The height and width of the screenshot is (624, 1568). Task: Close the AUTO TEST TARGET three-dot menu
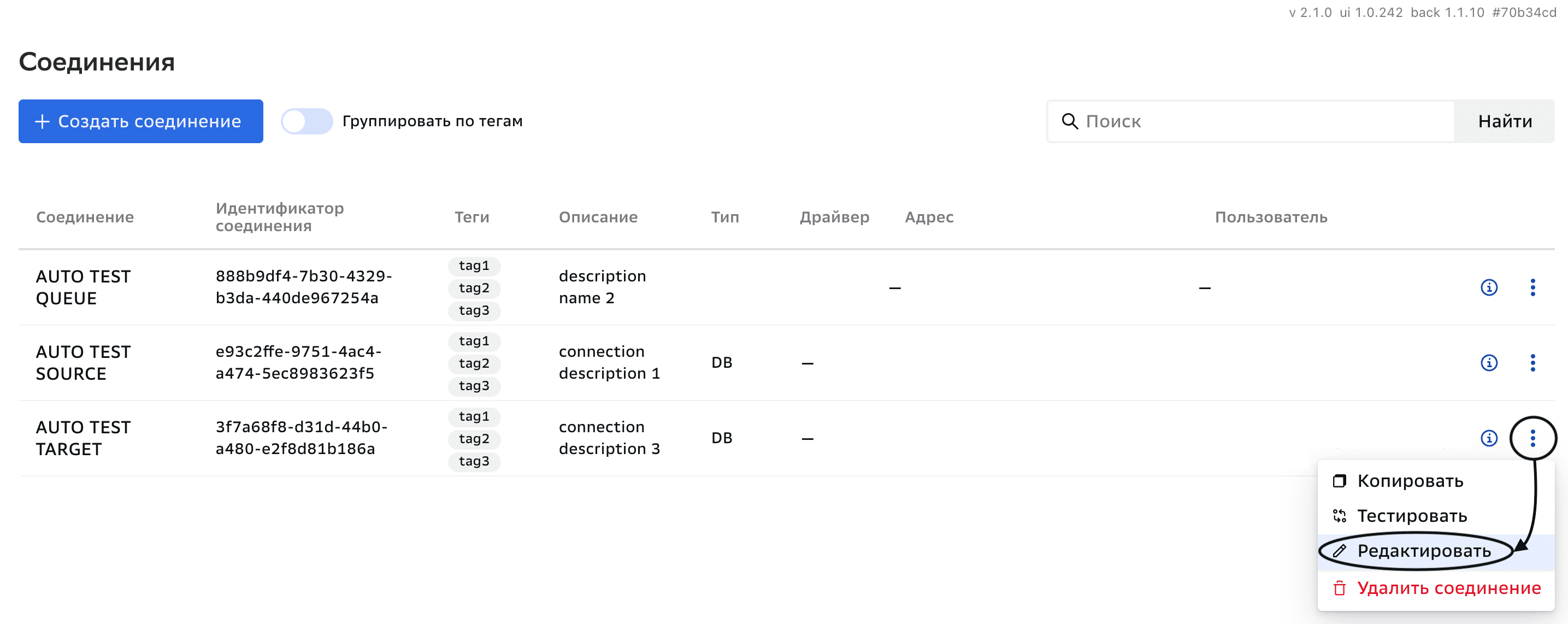click(x=1532, y=438)
